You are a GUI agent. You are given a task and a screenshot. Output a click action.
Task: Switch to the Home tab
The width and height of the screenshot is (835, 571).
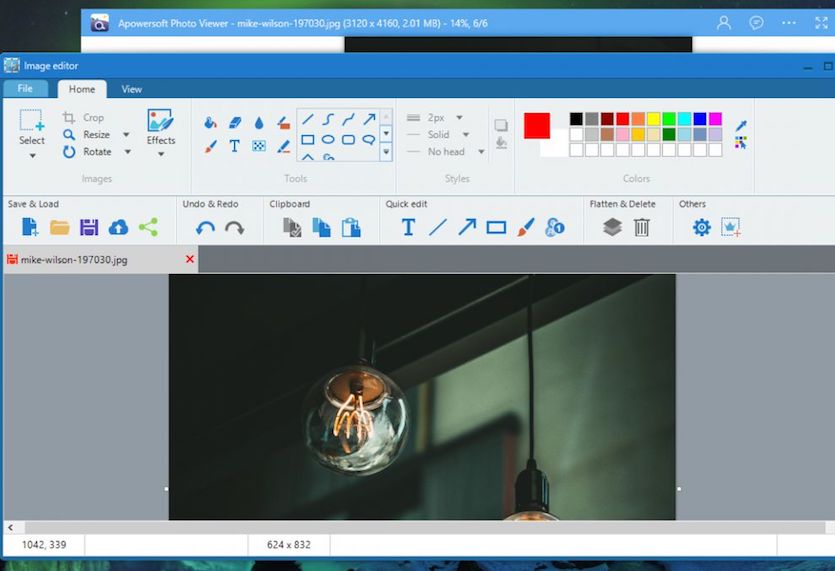[x=82, y=89]
